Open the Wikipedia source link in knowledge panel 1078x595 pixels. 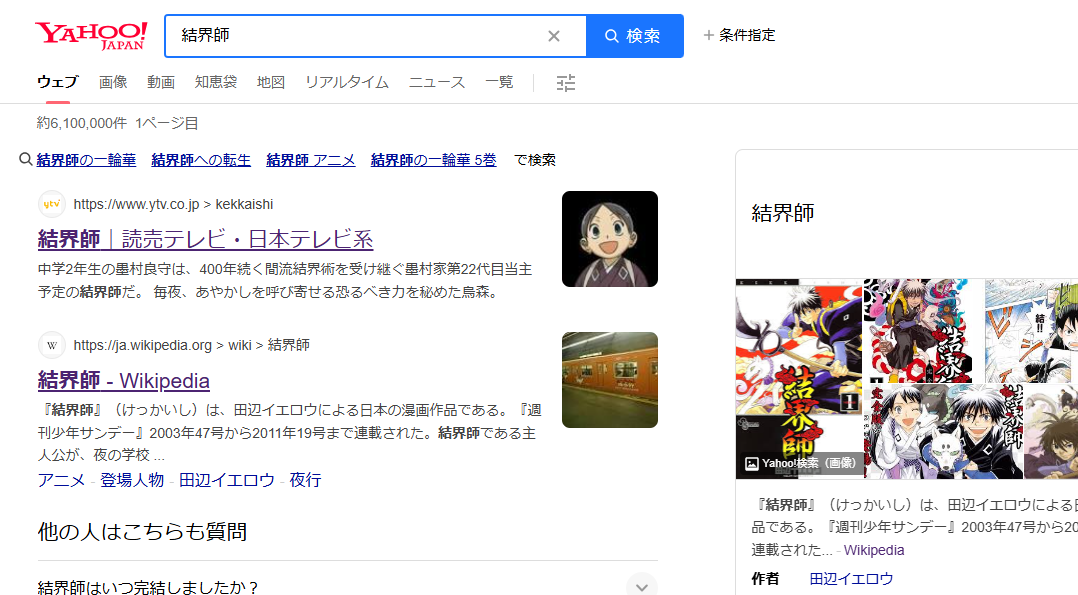tap(874, 550)
